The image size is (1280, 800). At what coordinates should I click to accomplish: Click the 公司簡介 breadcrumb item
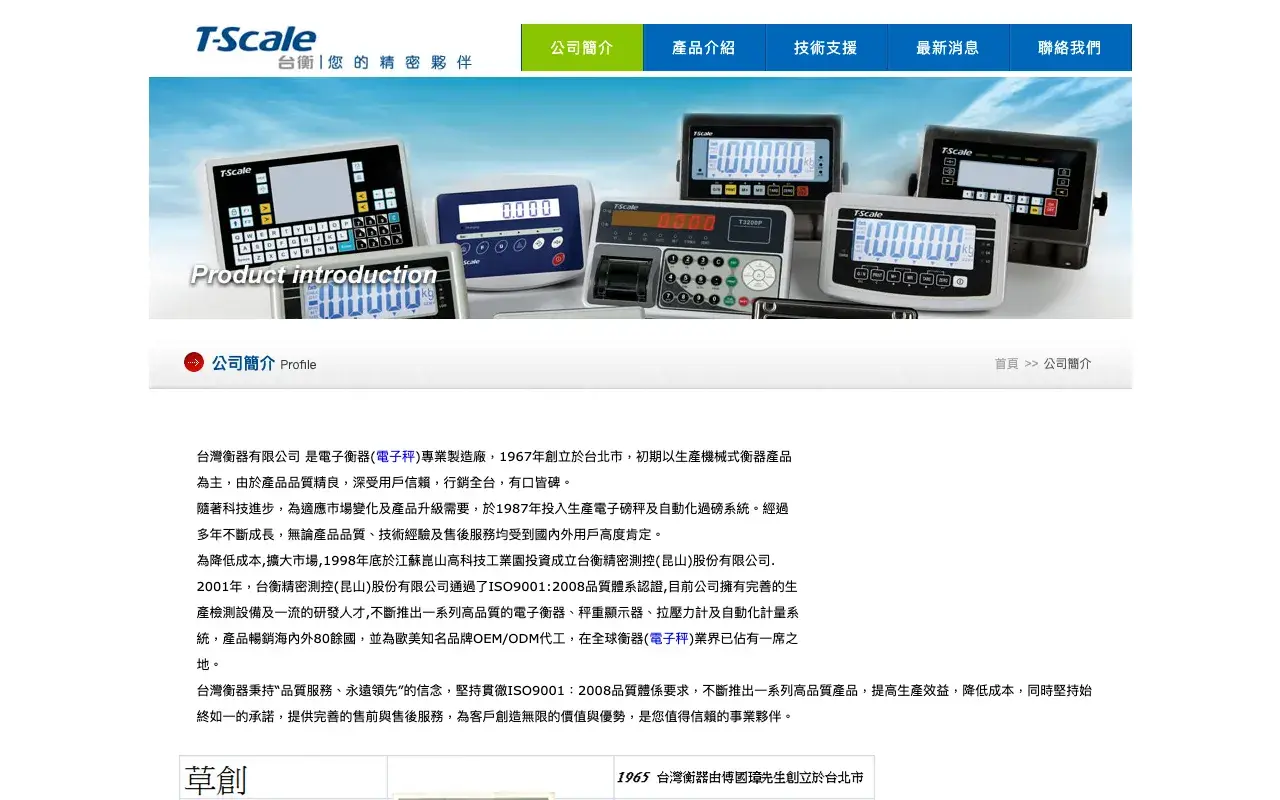pyautogui.click(x=1068, y=364)
